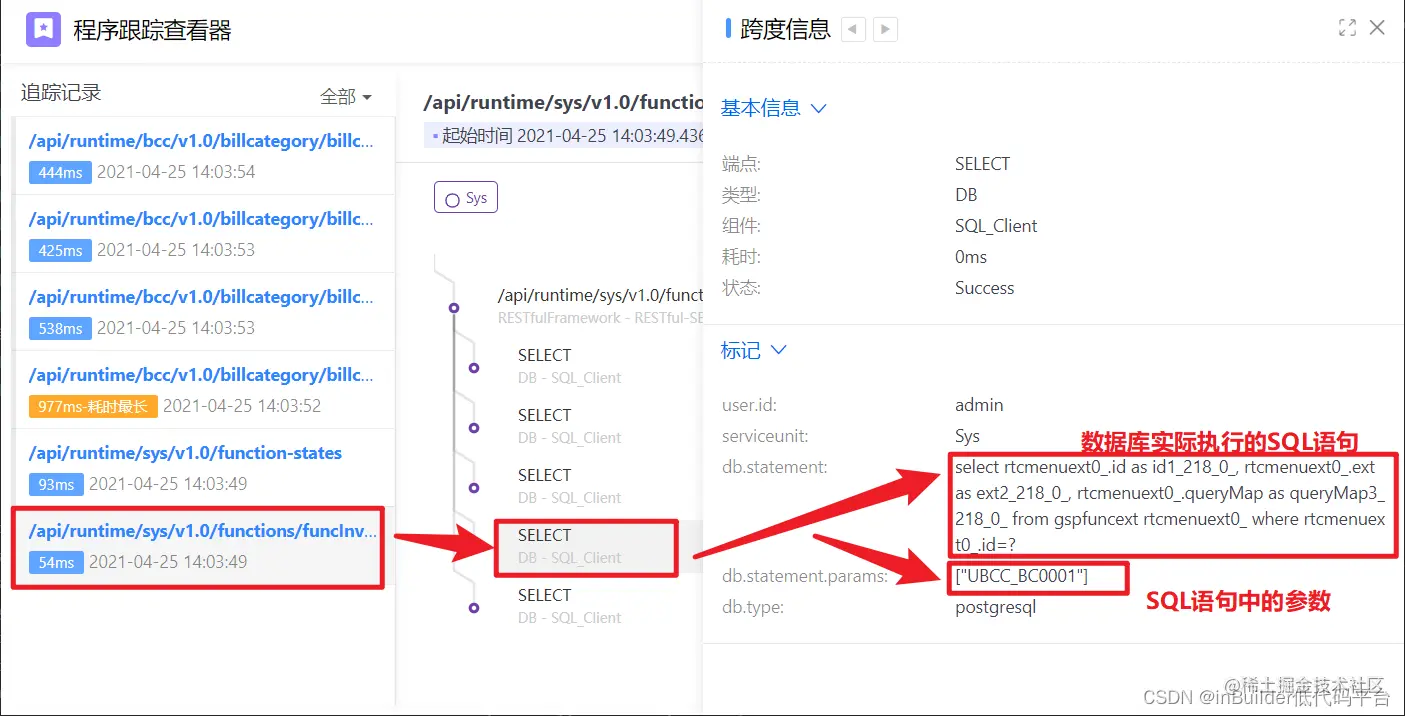Collapse the 基本信息 section

tap(774, 108)
